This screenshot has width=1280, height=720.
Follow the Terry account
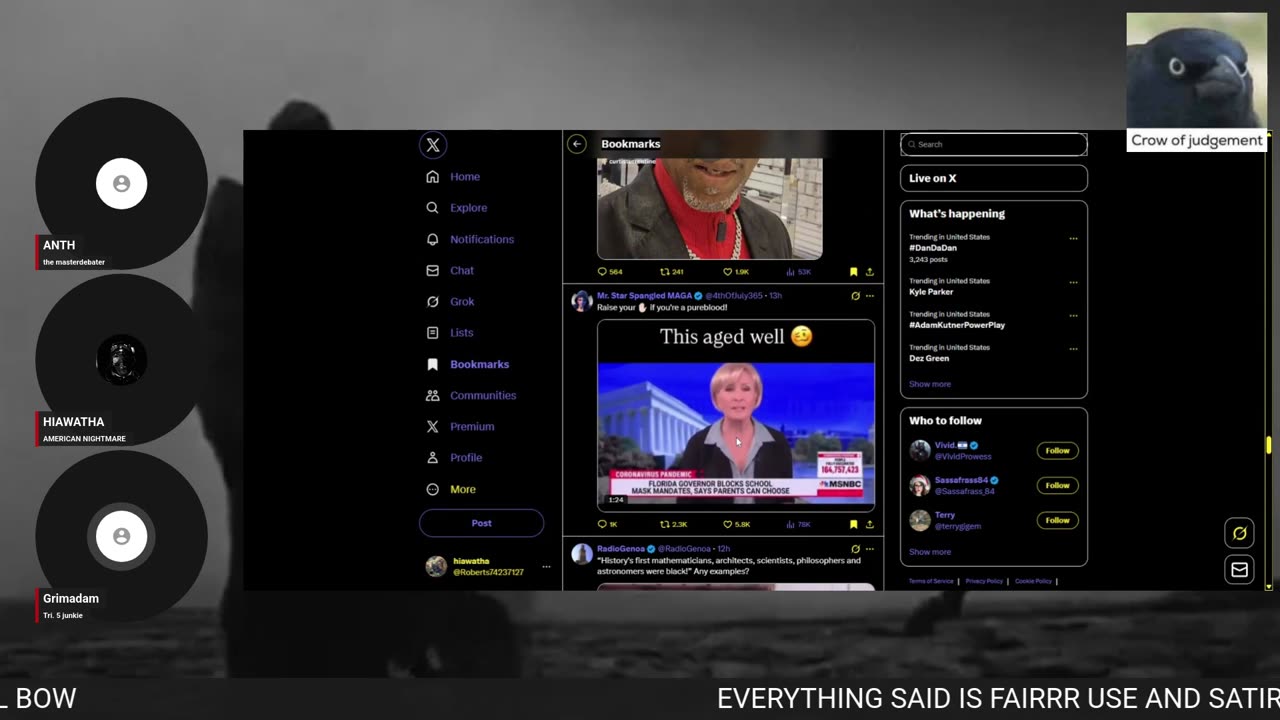[1057, 520]
